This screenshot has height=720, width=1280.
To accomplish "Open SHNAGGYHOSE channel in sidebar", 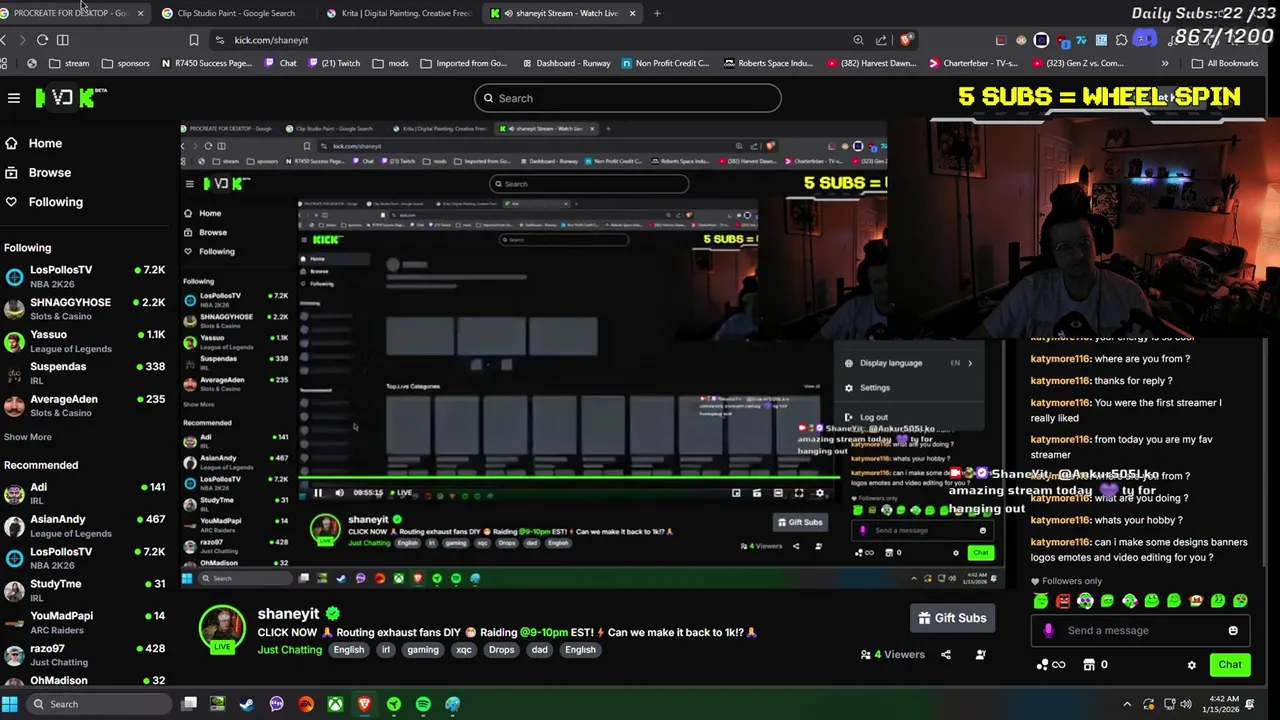I will coord(84,308).
